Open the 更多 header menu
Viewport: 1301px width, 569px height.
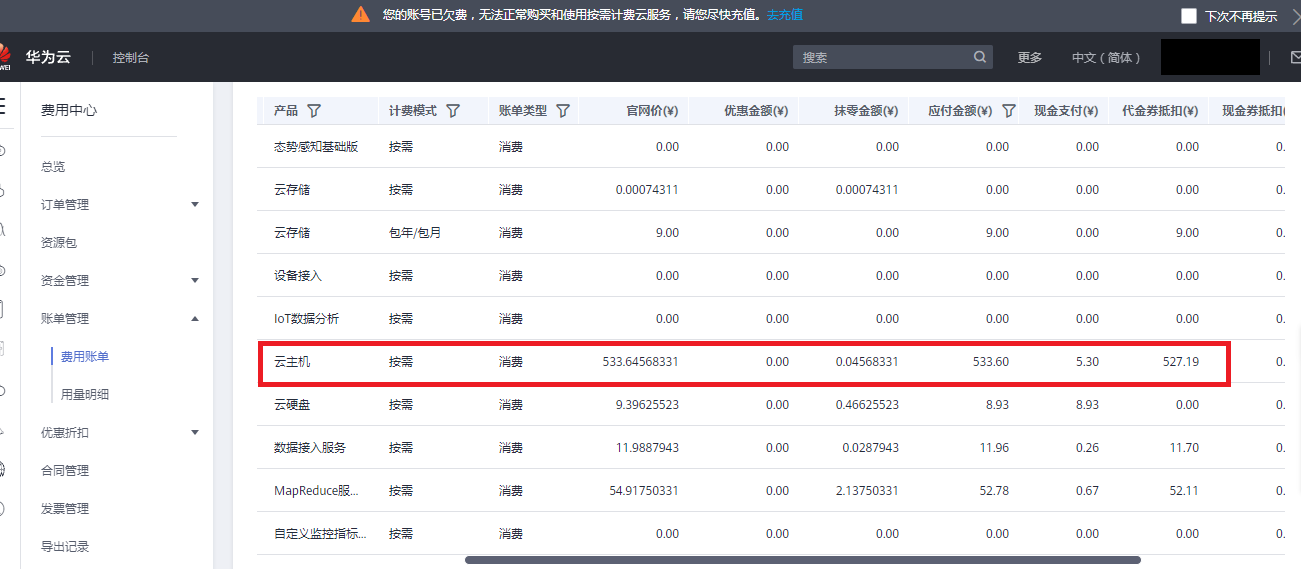[1030, 57]
